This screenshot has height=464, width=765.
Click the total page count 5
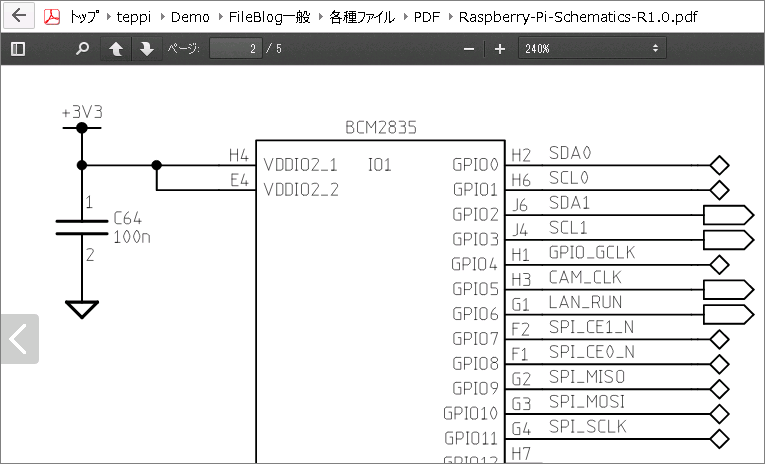279,48
